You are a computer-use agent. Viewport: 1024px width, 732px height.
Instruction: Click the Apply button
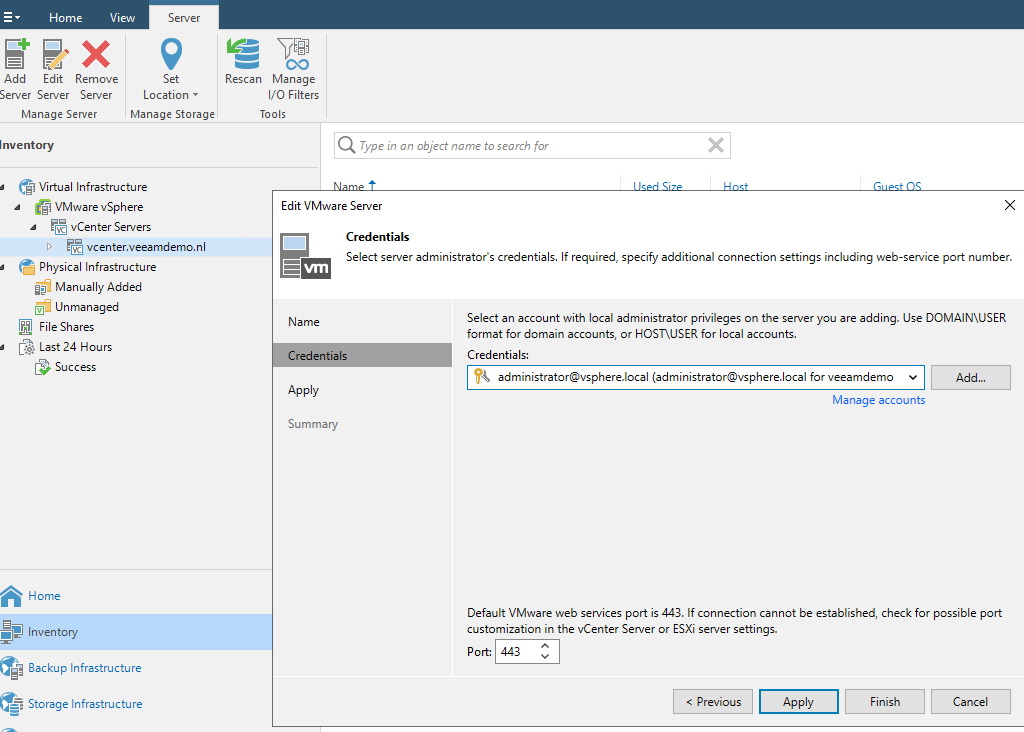pyautogui.click(x=798, y=702)
